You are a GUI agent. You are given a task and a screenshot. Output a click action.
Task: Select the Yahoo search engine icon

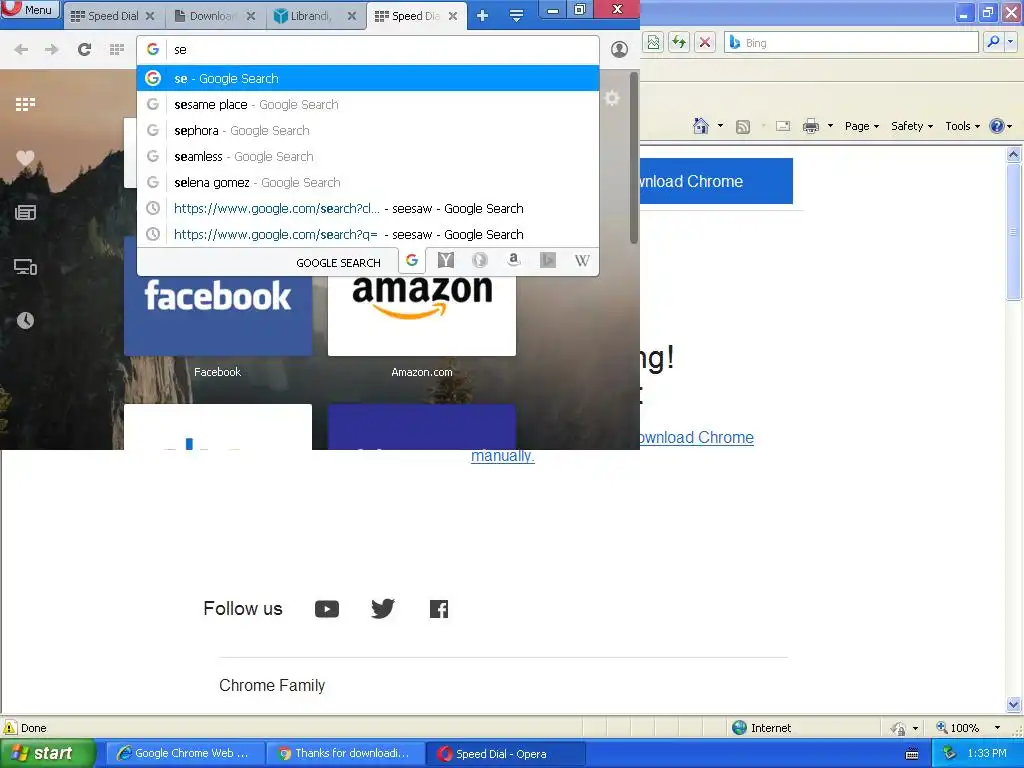pos(446,261)
